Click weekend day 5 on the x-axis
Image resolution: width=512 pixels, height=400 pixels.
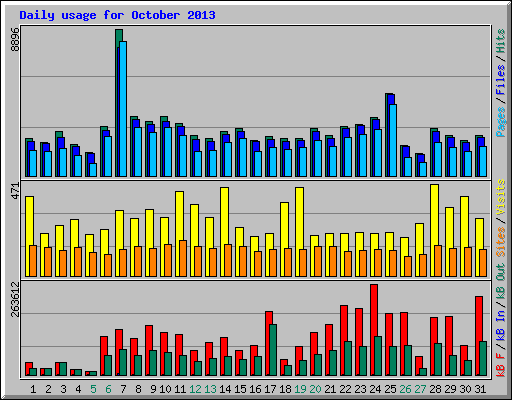[x=93, y=389]
